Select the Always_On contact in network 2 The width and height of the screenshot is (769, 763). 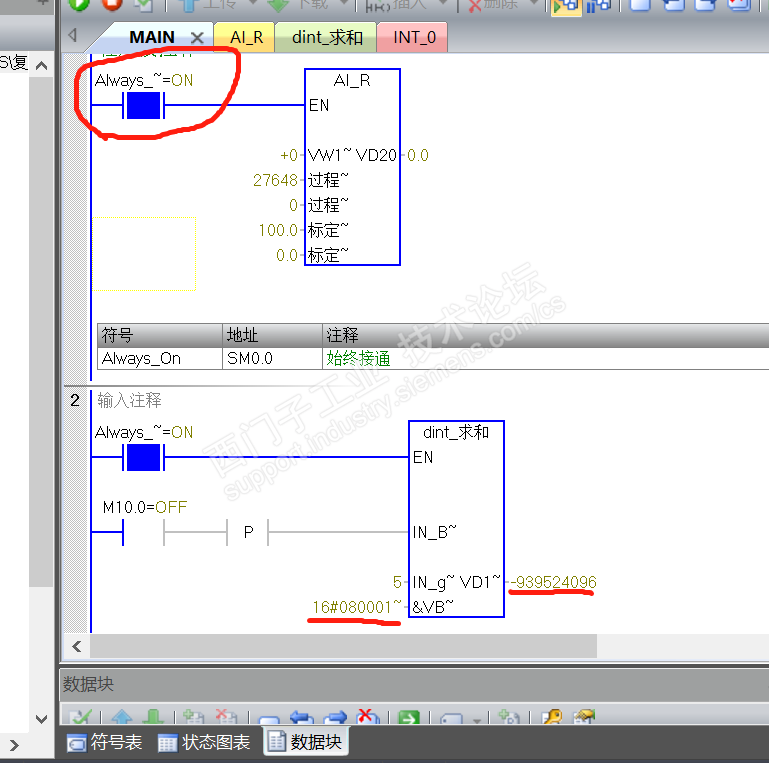(143, 457)
